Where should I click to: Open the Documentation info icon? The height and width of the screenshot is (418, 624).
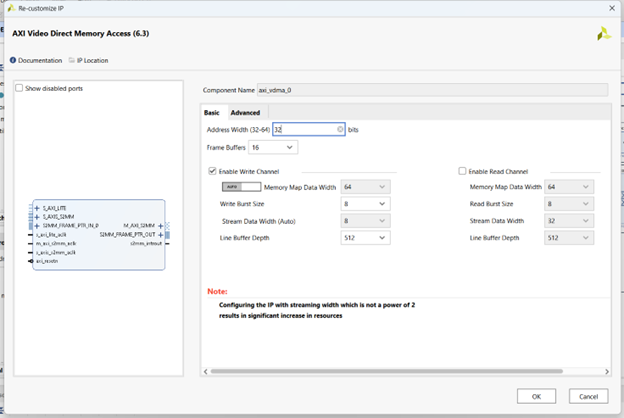tap(13, 60)
